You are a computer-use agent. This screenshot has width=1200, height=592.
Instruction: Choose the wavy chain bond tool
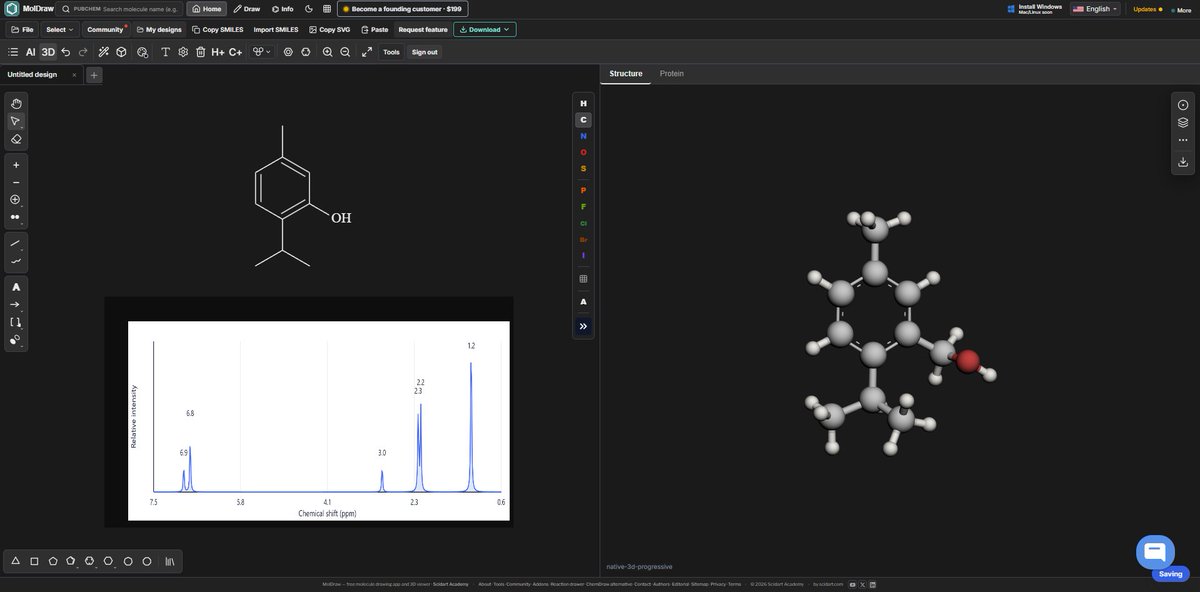[16, 261]
